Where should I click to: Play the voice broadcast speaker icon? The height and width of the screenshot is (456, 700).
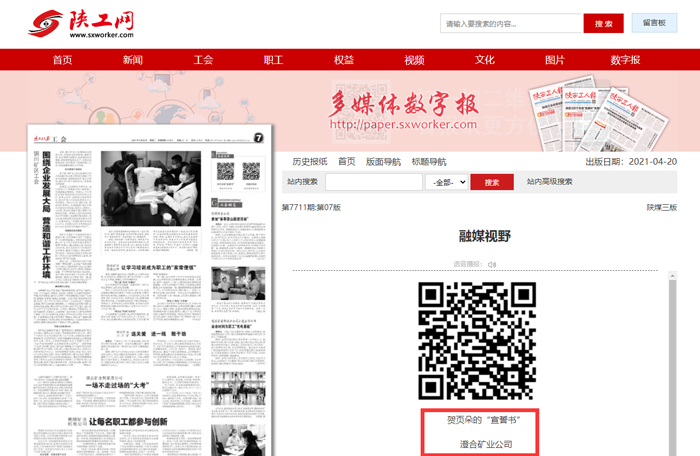click(x=492, y=264)
